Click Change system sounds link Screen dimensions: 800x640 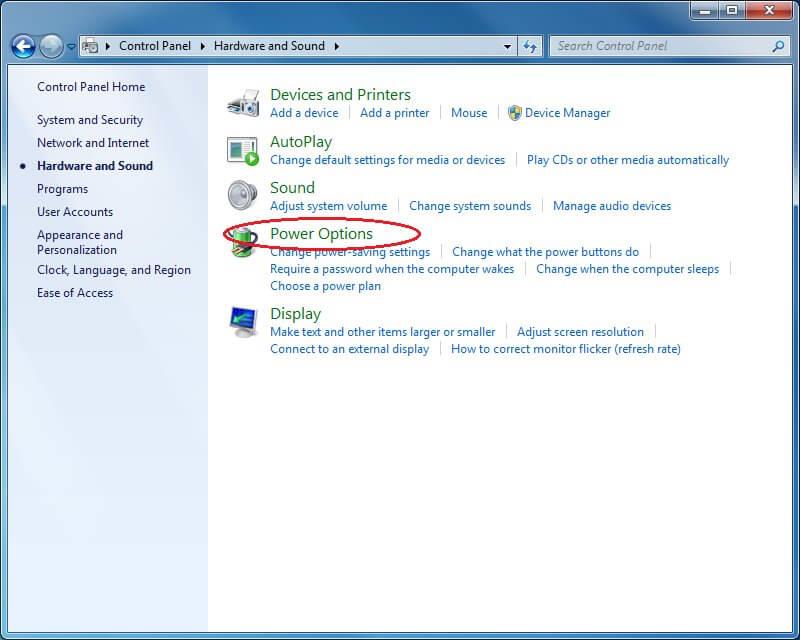click(470, 206)
